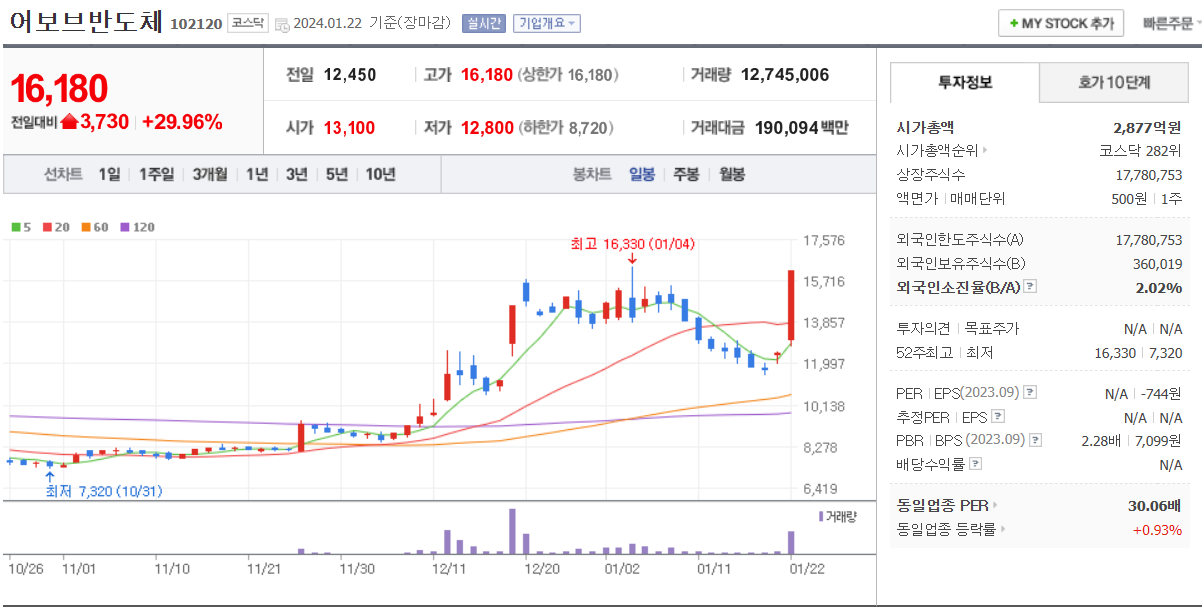Click the 투자의견 목표주가 label
Image resolution: width=1202 pixels, height=607 pixels.
tap(958, 329)
